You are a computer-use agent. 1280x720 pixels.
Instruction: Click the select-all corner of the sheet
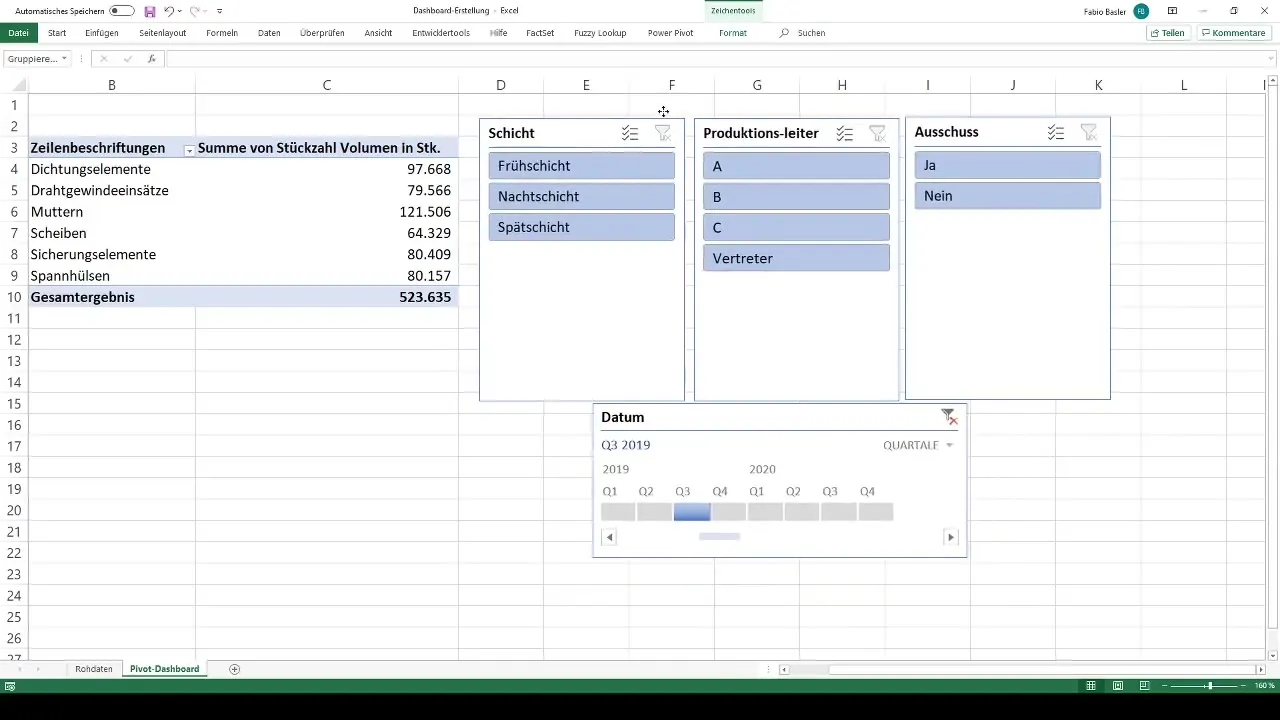coord(19,85)
